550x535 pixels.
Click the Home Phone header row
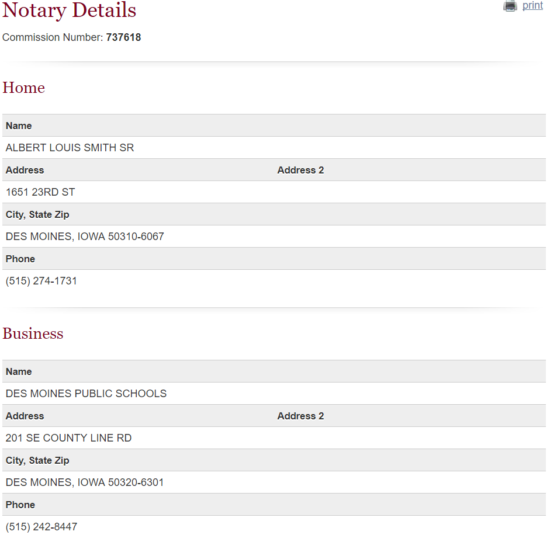[274, 259]
